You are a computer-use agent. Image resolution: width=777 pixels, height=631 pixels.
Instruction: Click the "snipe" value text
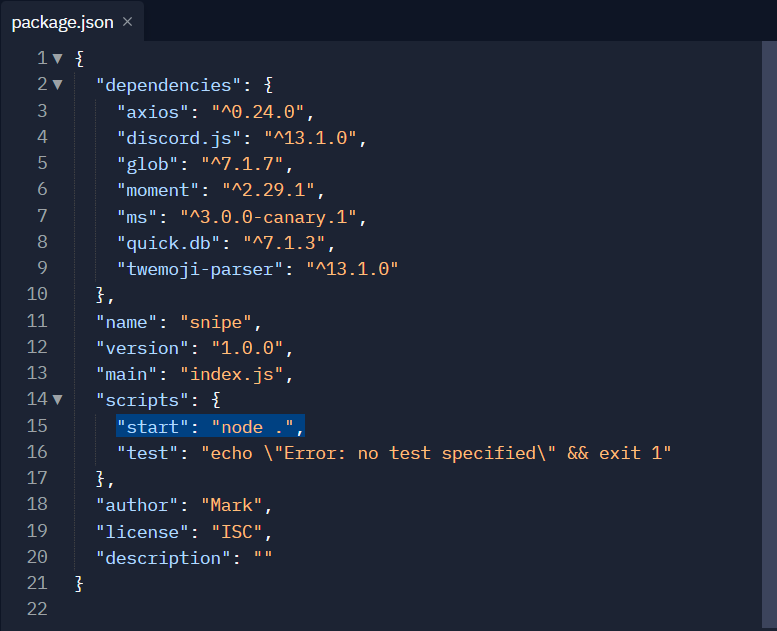pos(216,323)
